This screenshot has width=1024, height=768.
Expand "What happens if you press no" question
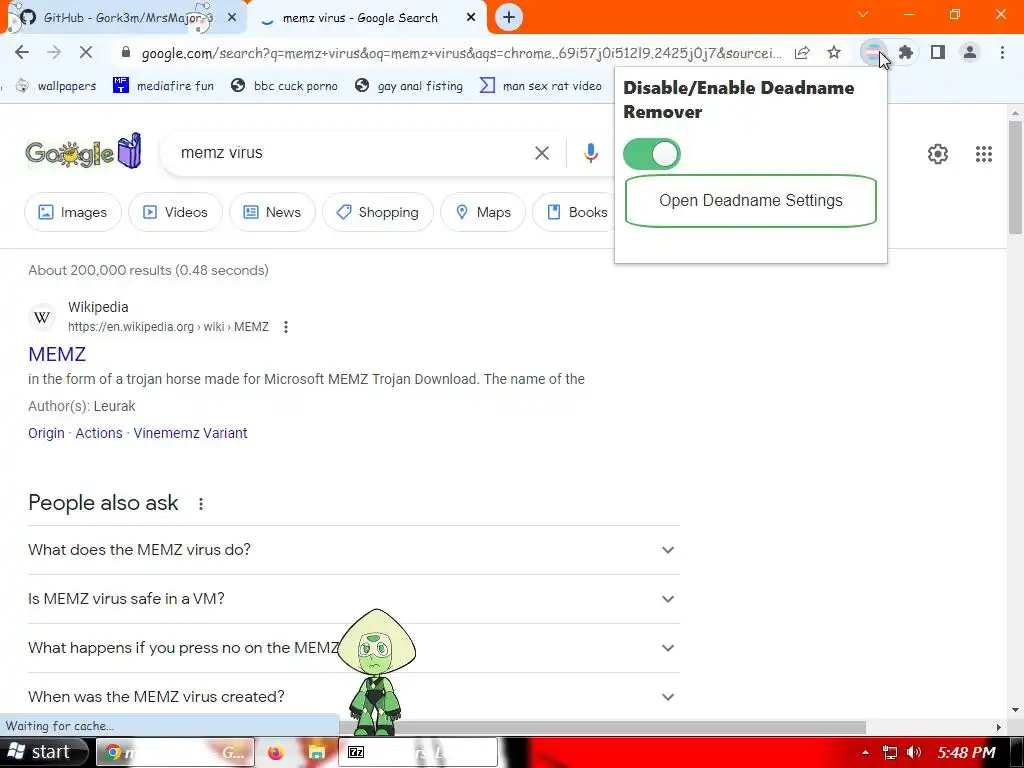pyautogui.click(x=354, y=648)
